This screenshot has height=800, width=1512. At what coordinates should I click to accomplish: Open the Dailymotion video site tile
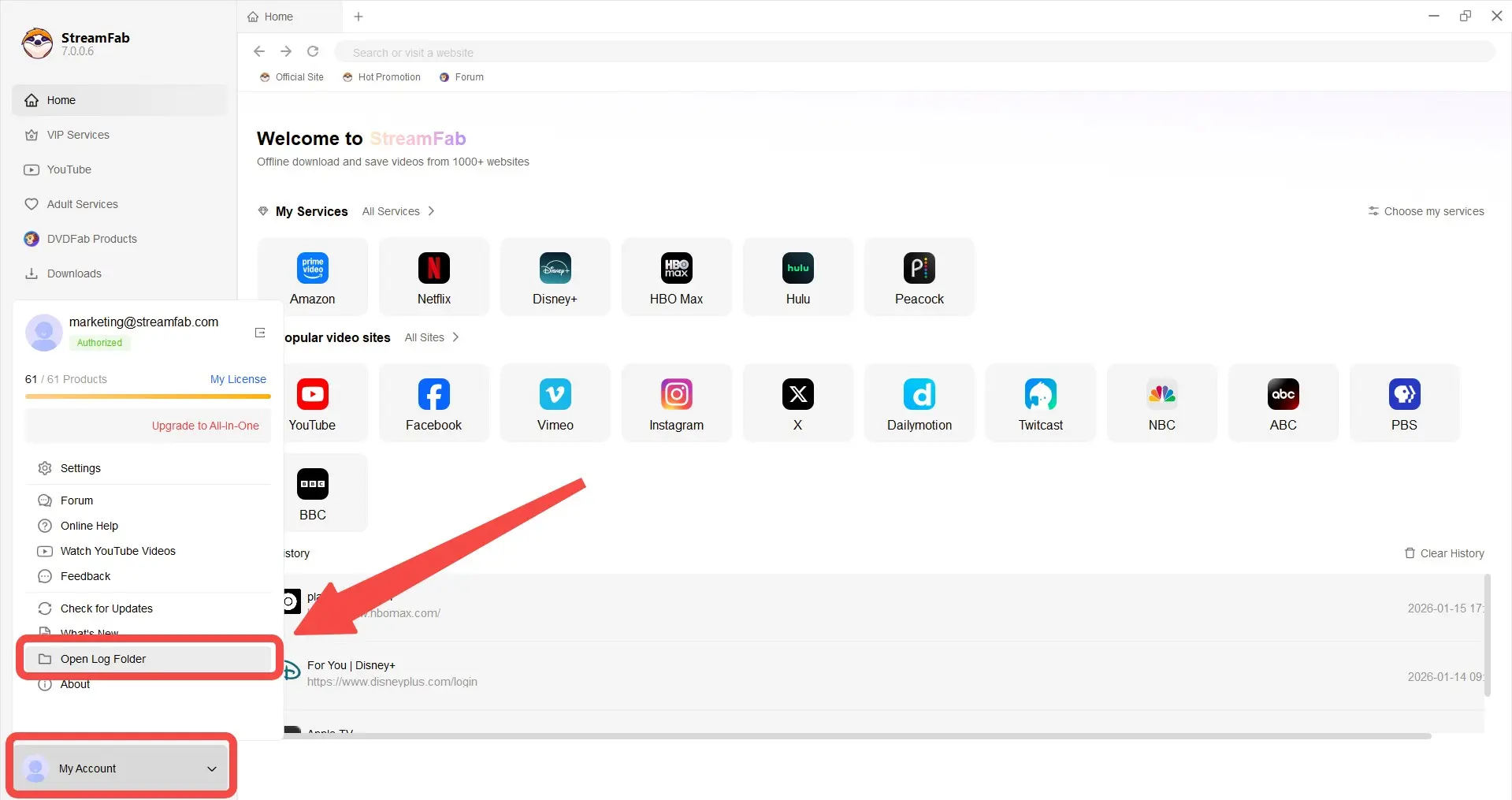[x=919, y=403]
